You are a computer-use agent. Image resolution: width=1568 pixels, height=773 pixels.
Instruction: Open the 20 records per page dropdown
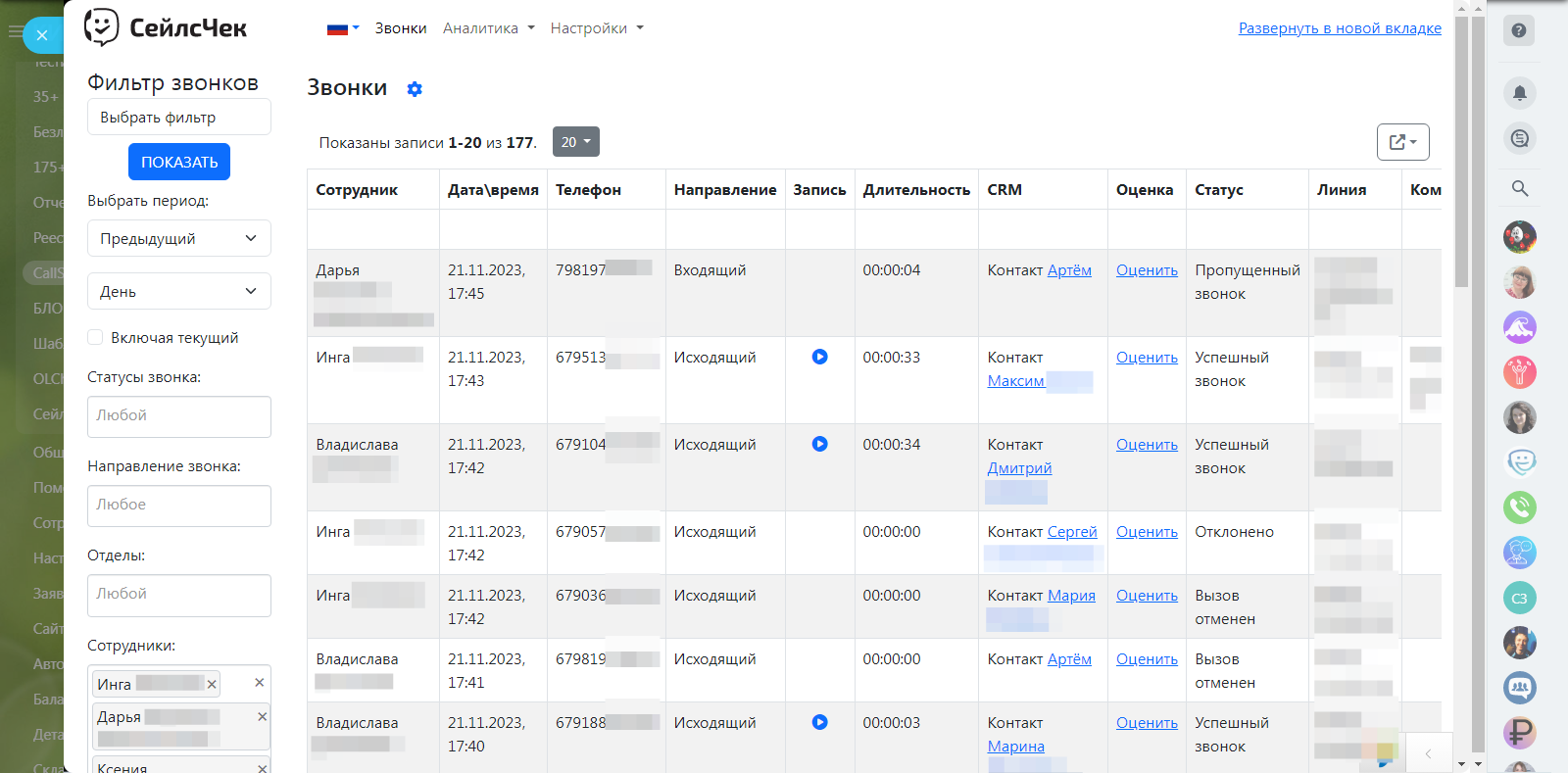click(575, 142)
